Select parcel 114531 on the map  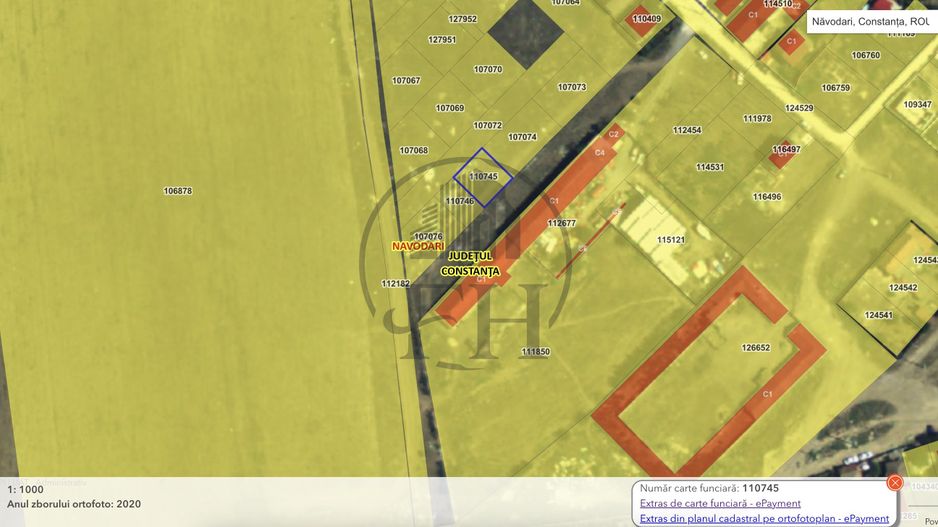click(710, 167)
